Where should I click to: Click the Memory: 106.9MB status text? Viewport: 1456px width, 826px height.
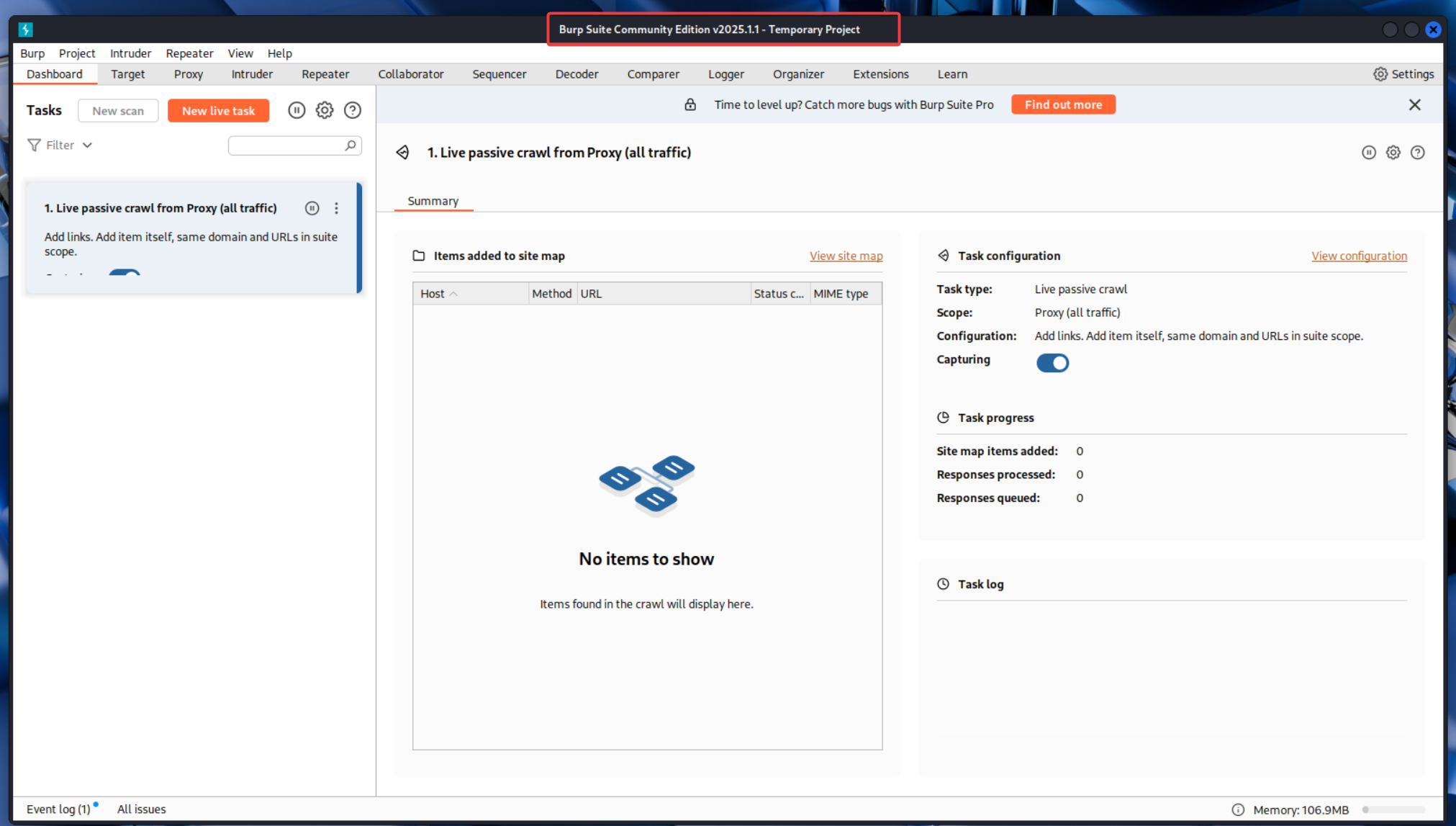click(x=1301, y=810)
